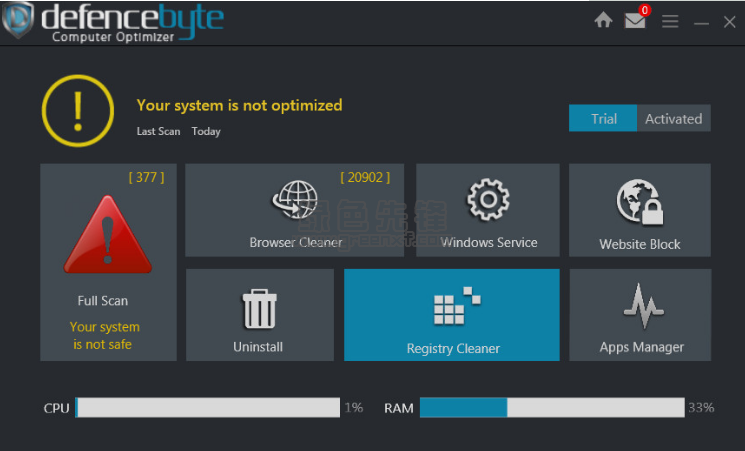Click the CPU usage bar

coord(208,408)
